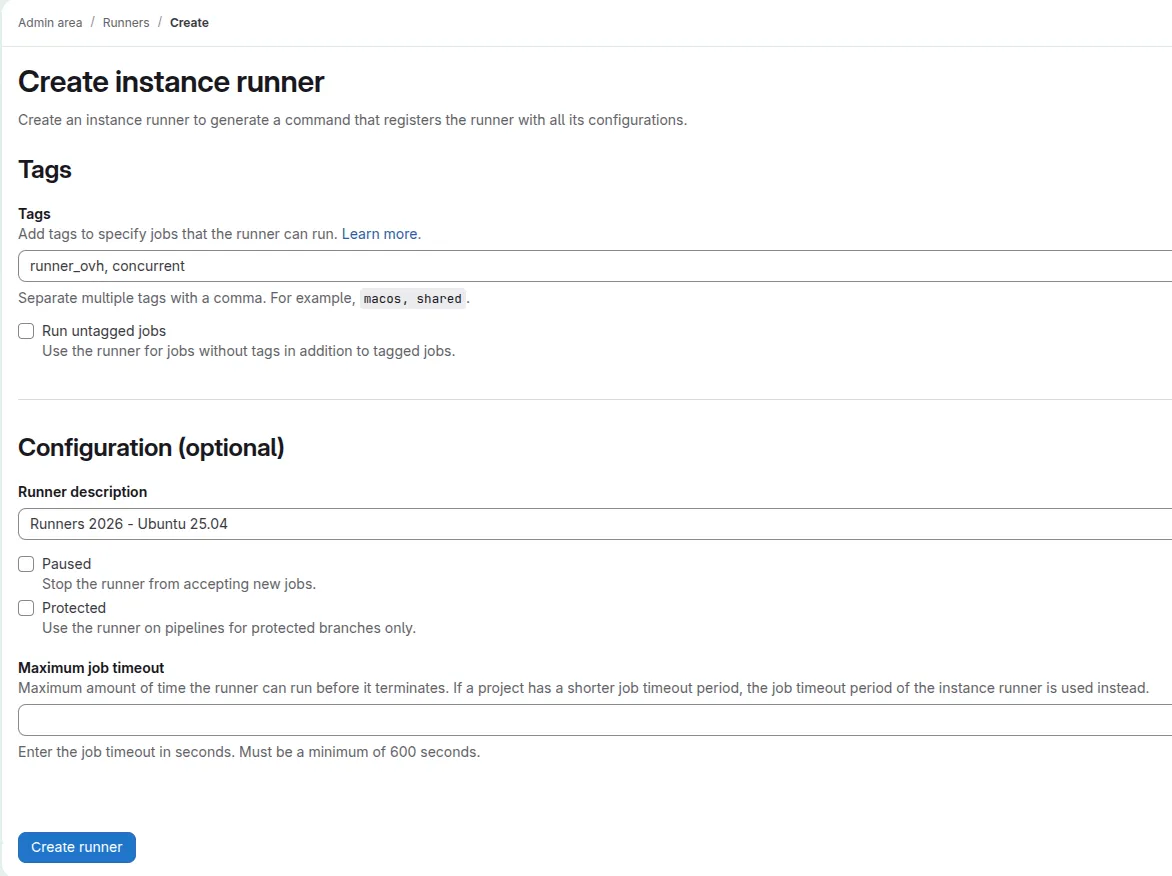Click into the Tags input field
Viewport: 1172px width, 876px height.
(x=595, y=266)
